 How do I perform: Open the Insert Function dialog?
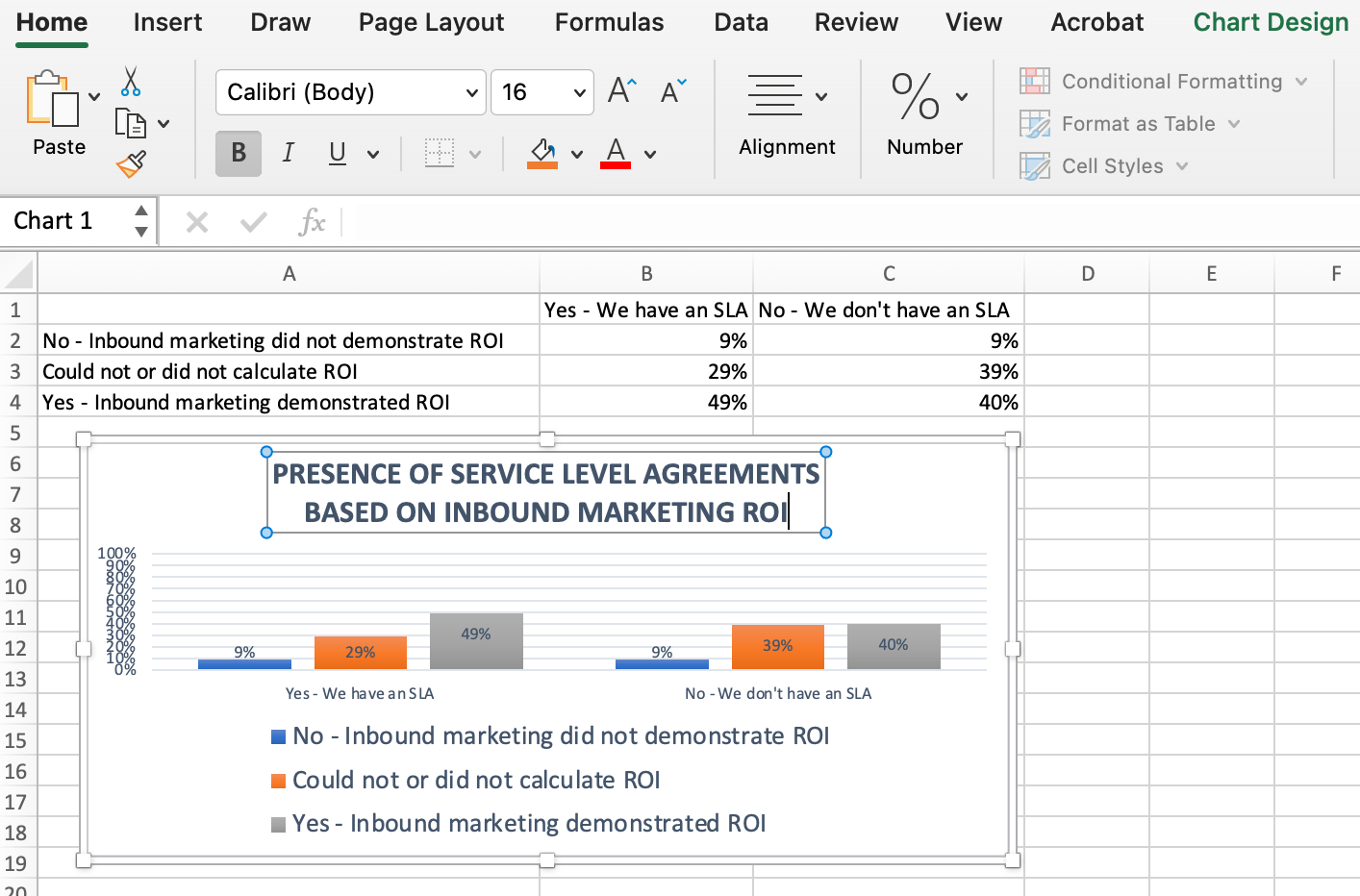312,223
